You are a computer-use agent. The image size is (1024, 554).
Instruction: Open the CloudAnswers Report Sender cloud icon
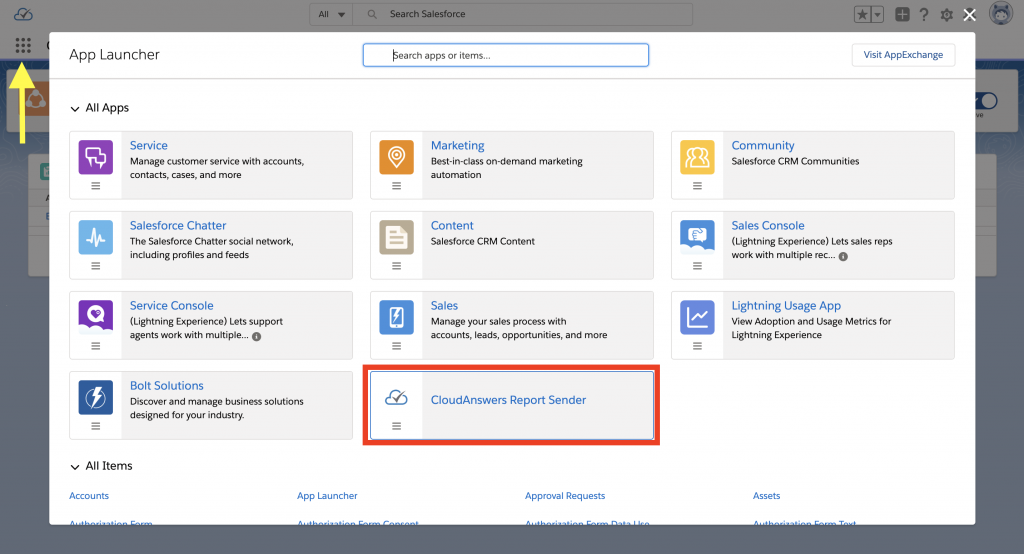[x=396, y=397]
